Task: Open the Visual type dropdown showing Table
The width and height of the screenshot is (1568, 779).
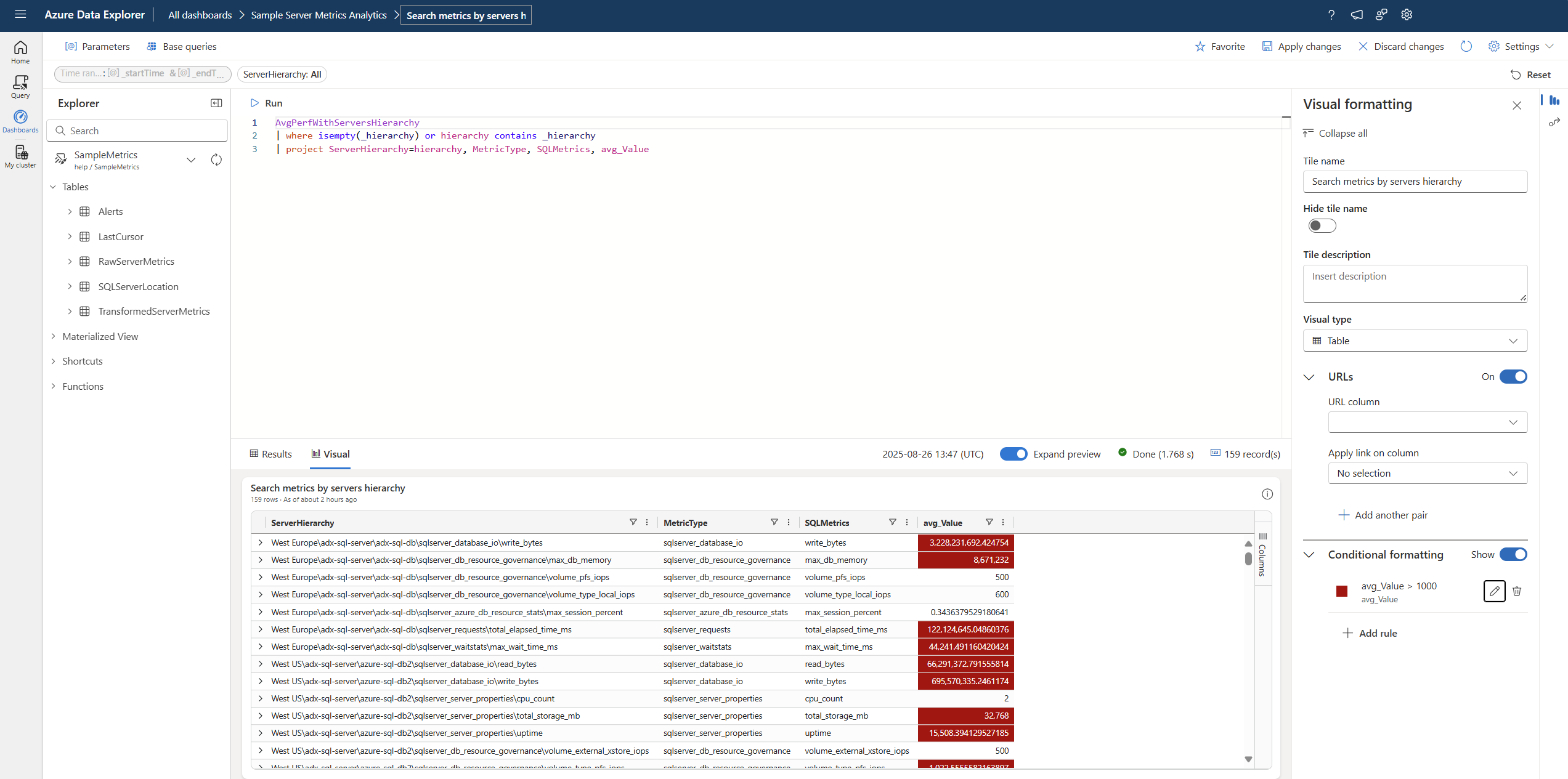Action: [1414, 341]
